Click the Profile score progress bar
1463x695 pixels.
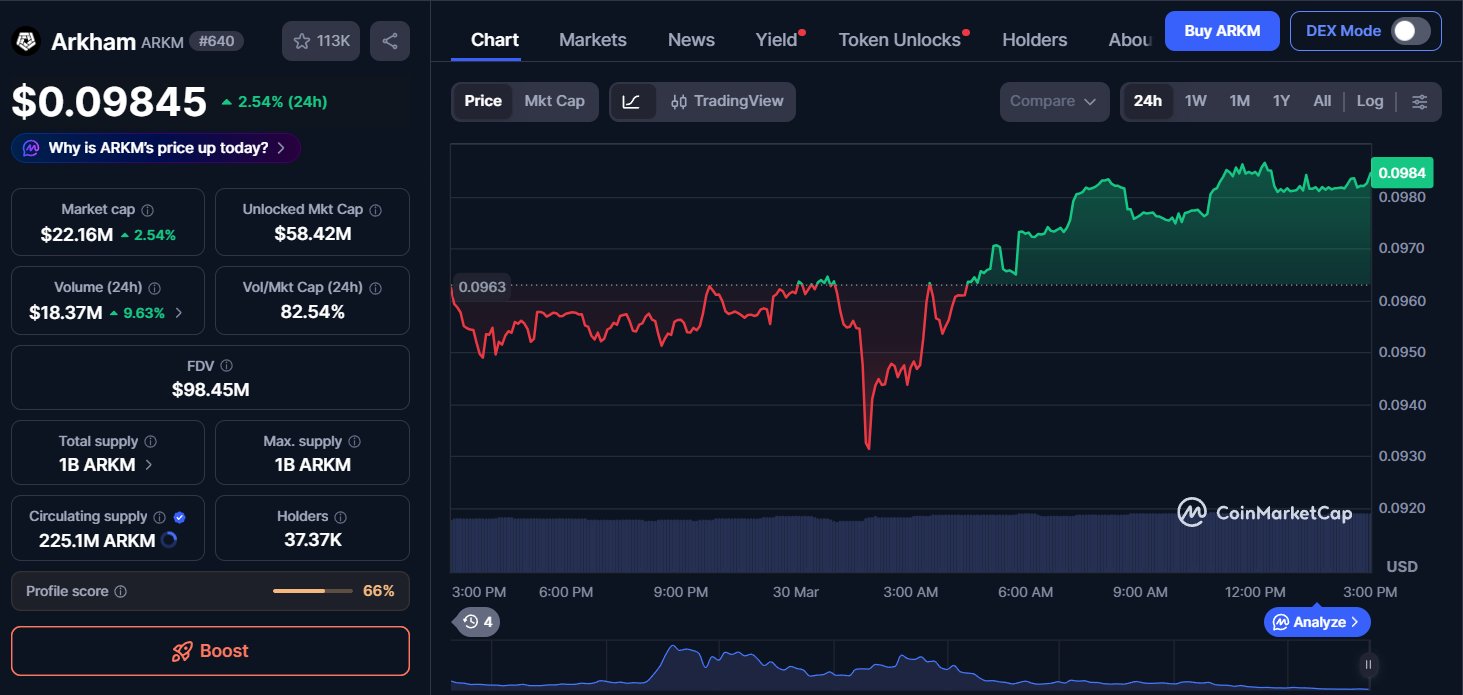pyautogui.click(x=312, y=591)
